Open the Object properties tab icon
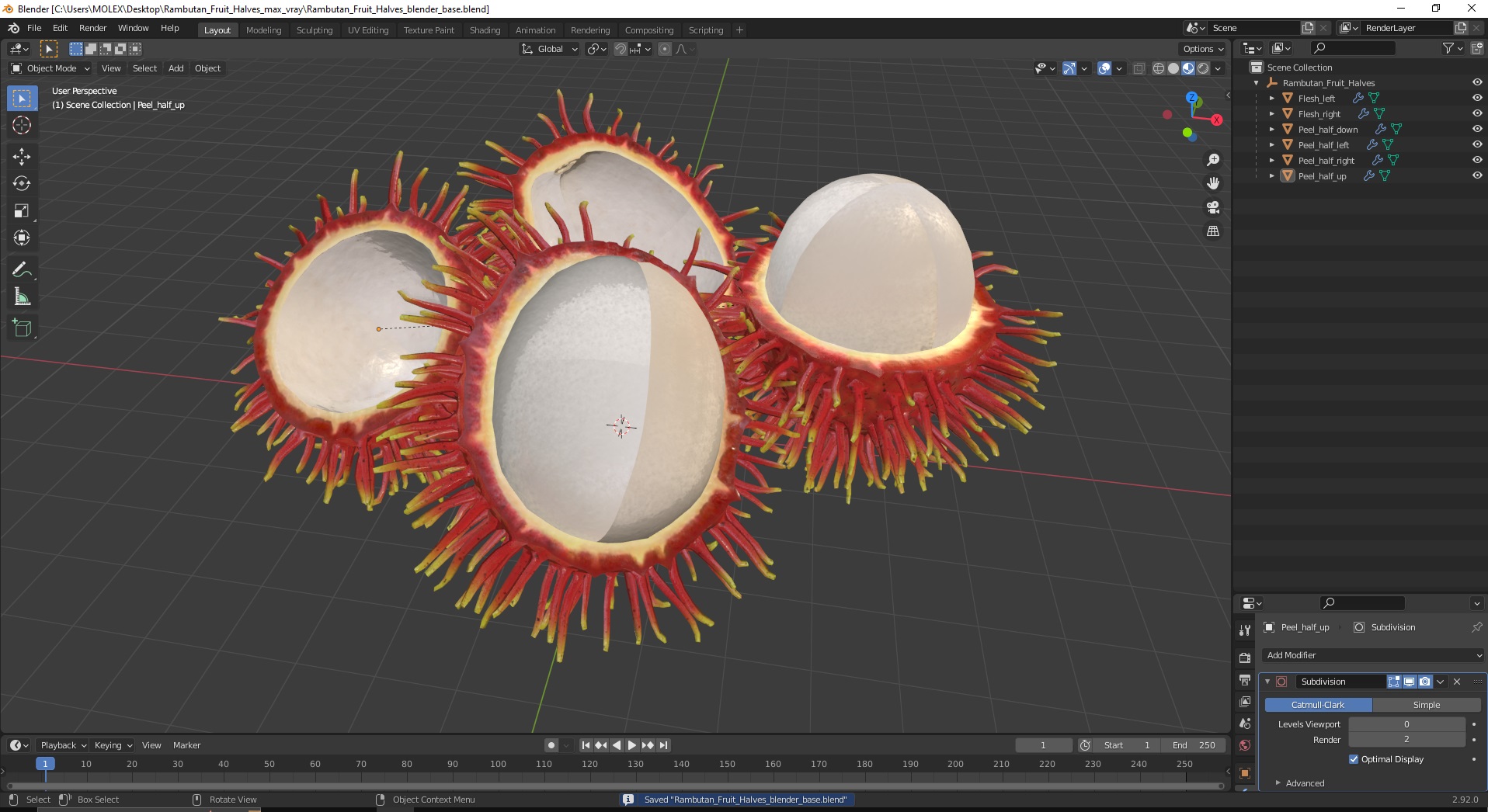This screenshot has width=1488, height=812. click(x=1245, y=773)
